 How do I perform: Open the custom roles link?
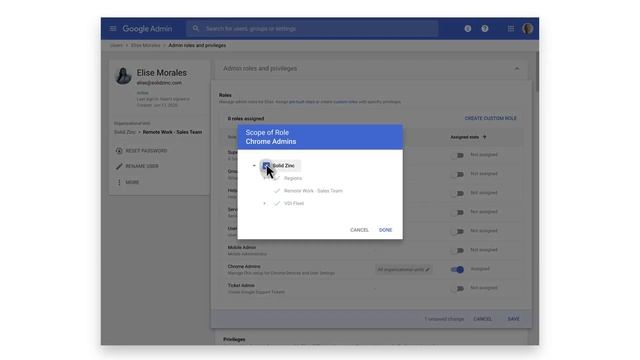(345, 102)
